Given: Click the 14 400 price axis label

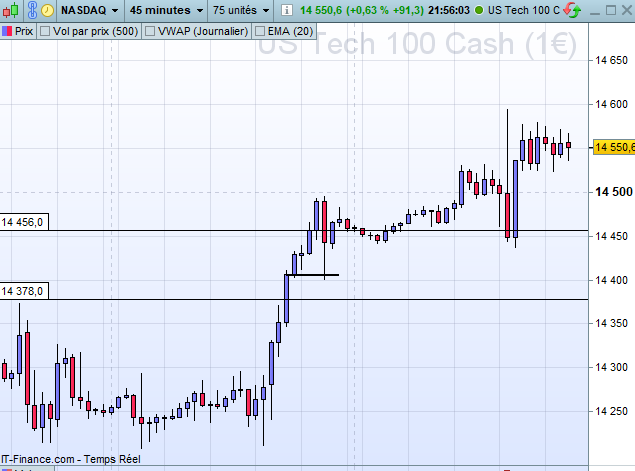Looking at the screenshot, I should (x=611, y=280).
